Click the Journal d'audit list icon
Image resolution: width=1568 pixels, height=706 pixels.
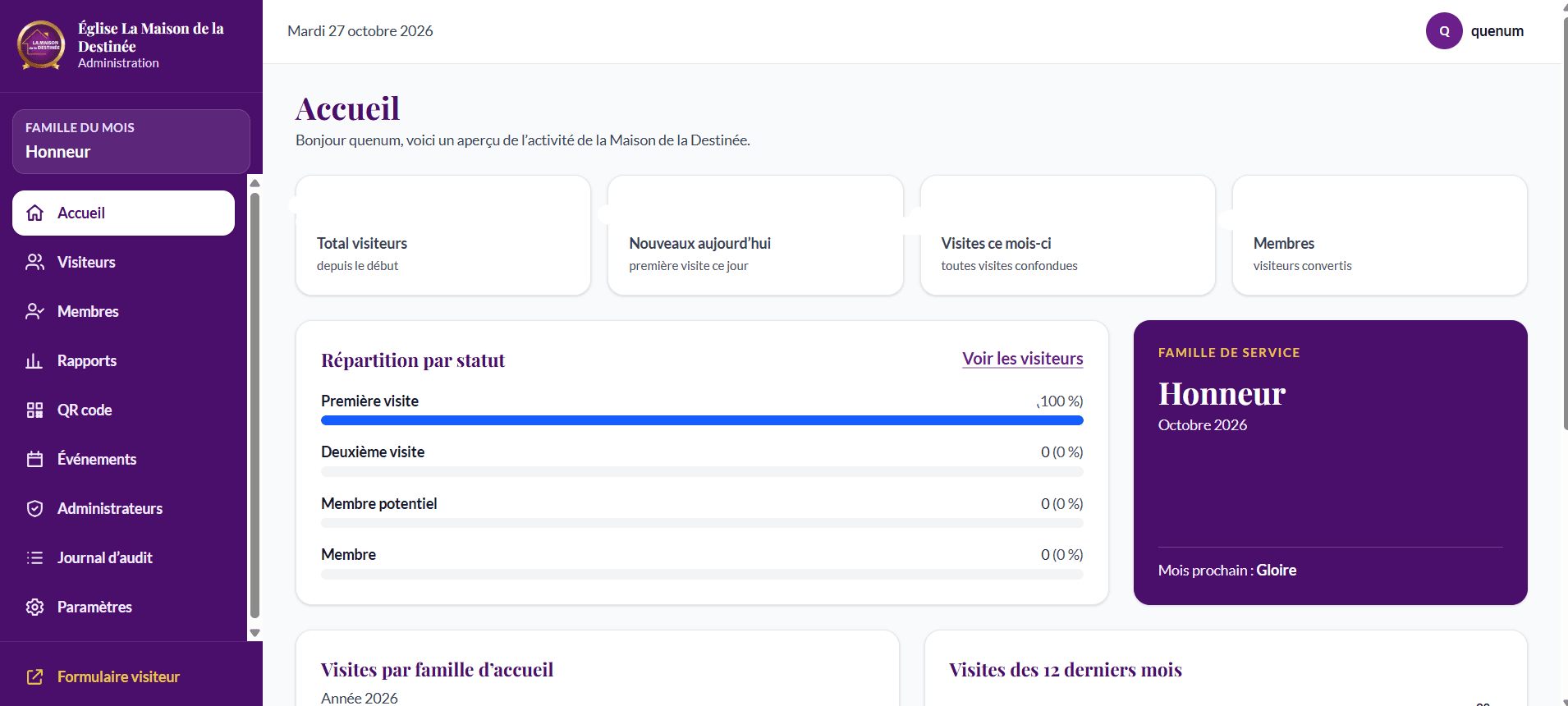(x=34, y=558)
